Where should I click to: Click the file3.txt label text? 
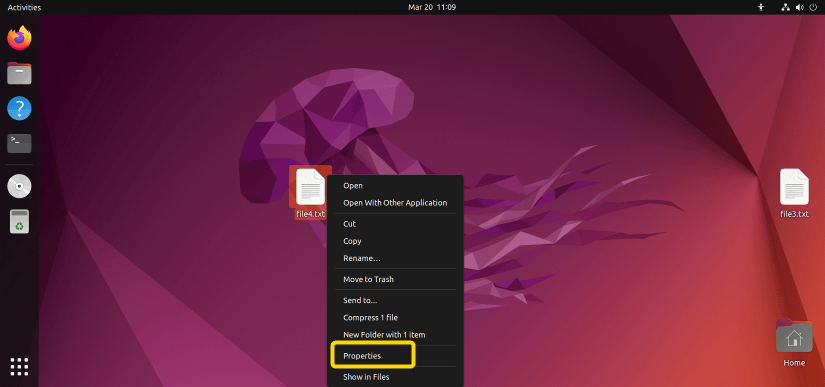click(x=794, y=214)
